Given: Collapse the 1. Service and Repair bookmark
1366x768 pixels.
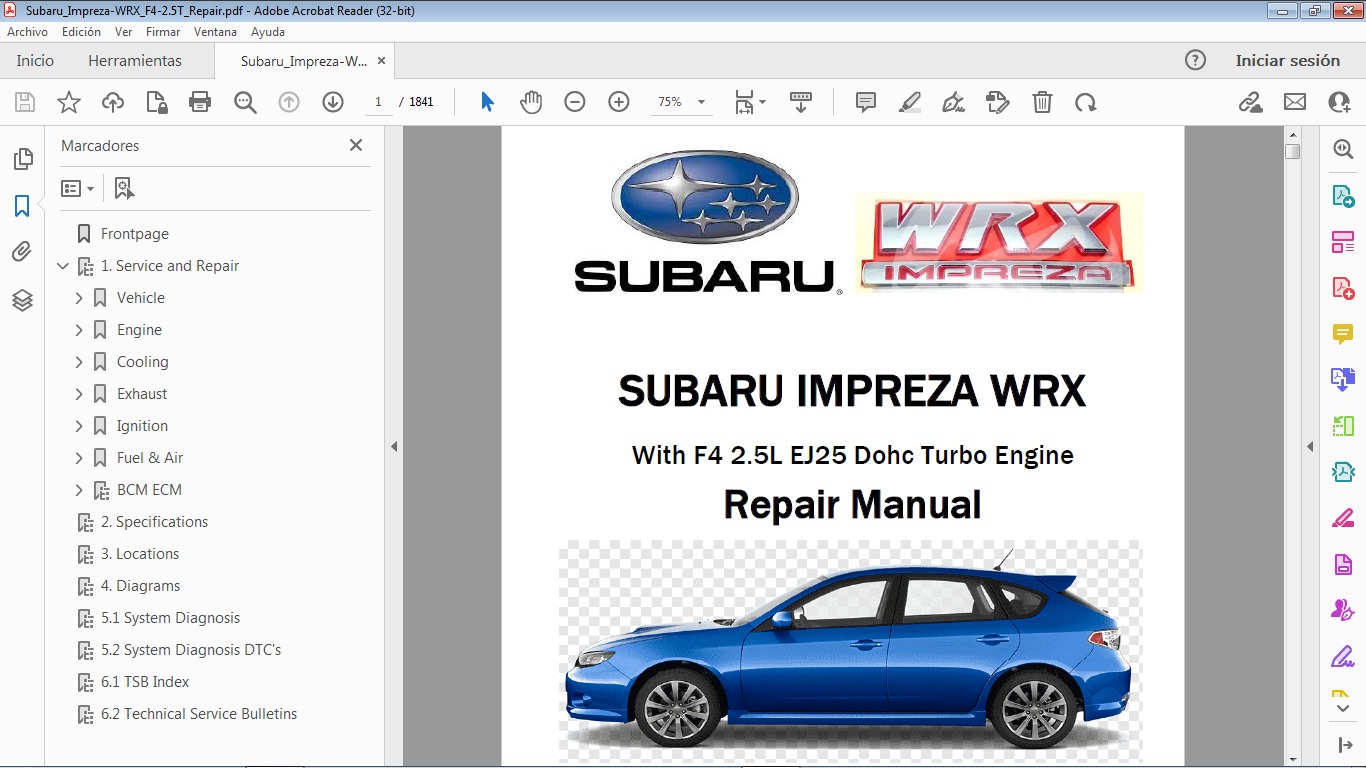Looking at the screenshot, I should click(63, 266).
